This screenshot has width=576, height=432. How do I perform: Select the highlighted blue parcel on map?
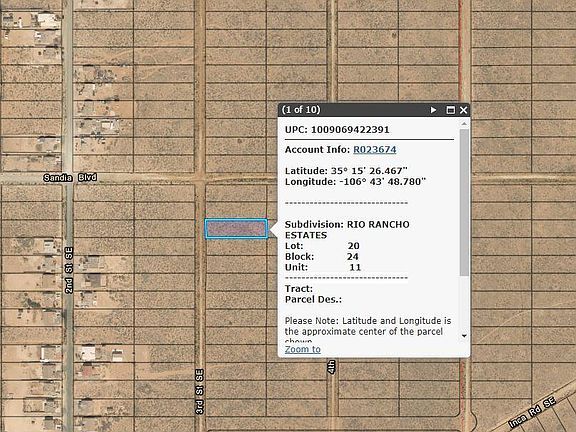(x=236, y=229)
